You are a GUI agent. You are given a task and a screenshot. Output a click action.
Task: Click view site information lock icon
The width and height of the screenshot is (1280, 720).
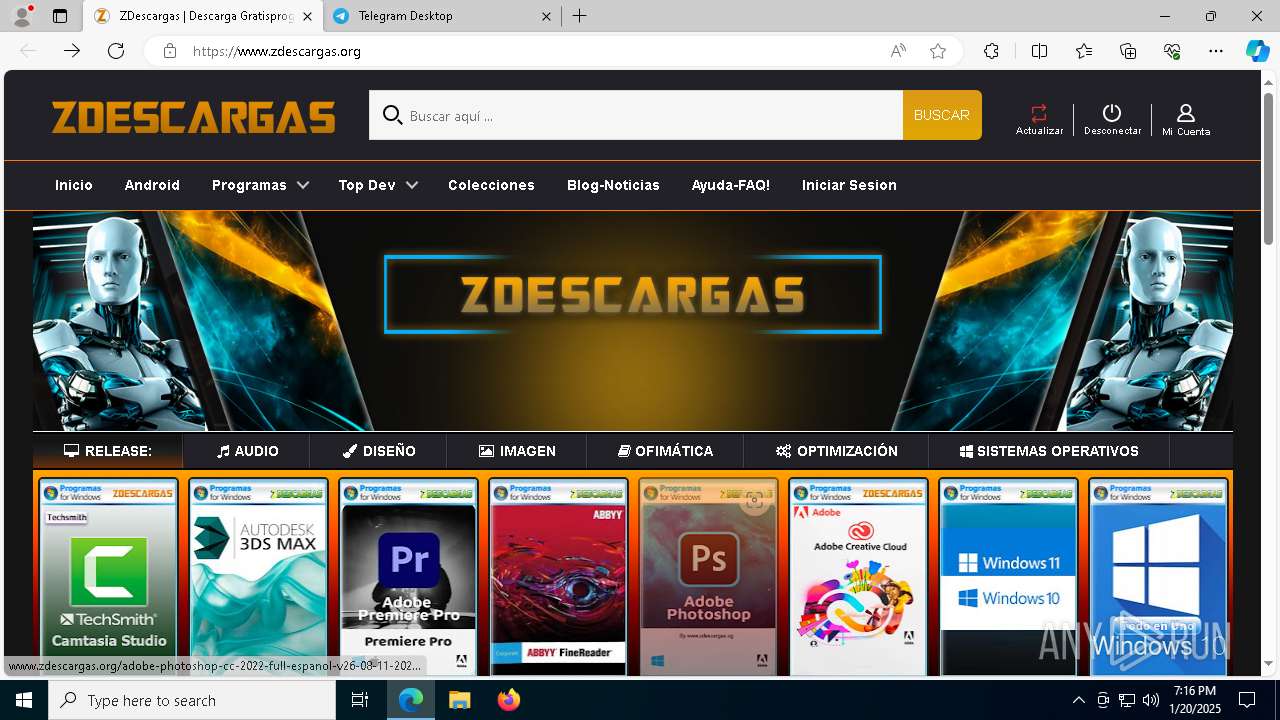point(170,51)
